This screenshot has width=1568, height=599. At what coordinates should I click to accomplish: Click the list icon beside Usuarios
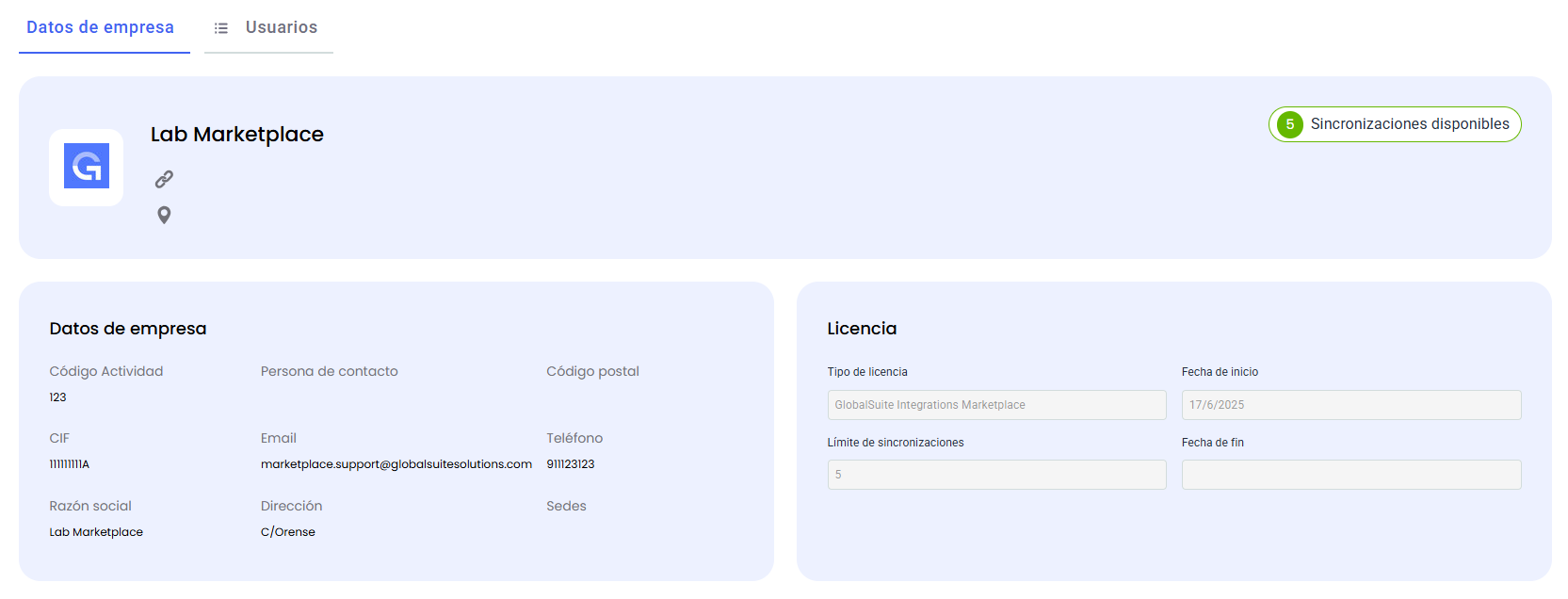[221, 28]
